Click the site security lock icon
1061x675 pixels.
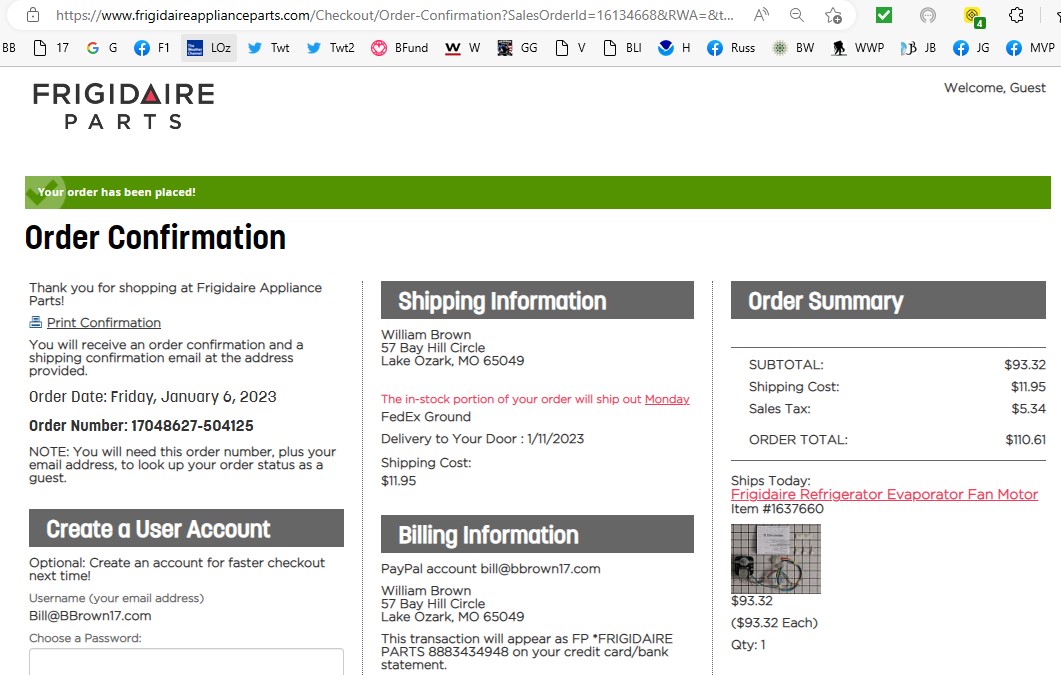33,15
